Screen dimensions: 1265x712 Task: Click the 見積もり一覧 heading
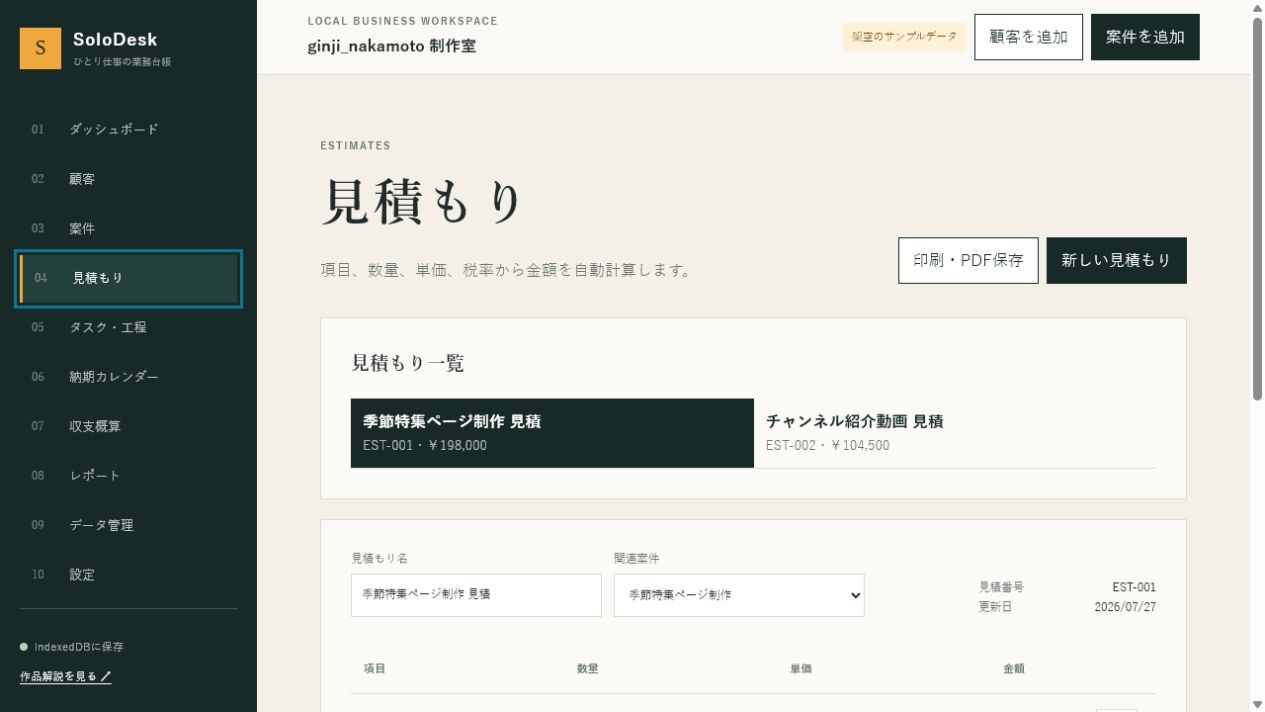(x=408, y=363)
